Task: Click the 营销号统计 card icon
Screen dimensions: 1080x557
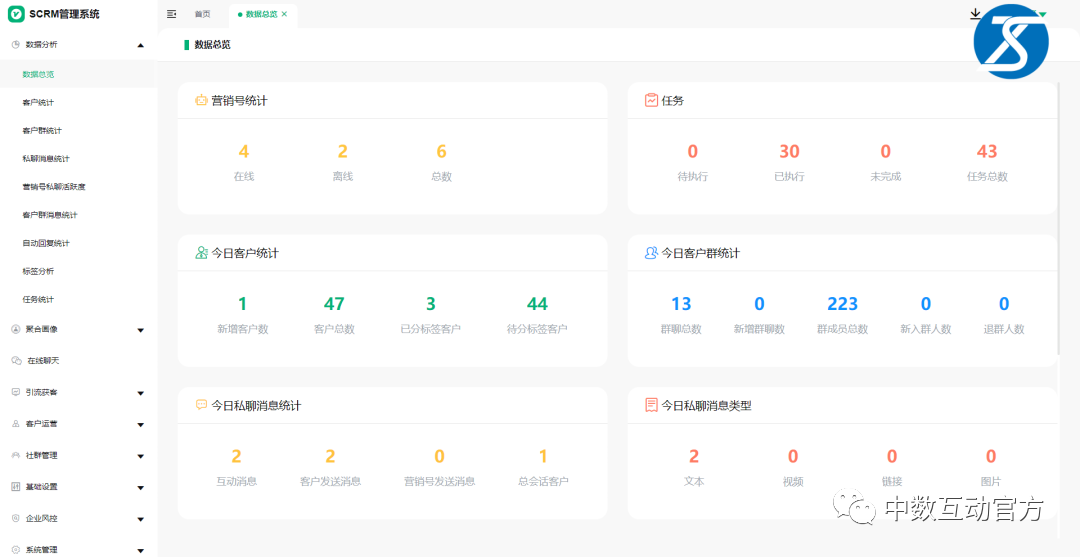Action: [201, 100]
